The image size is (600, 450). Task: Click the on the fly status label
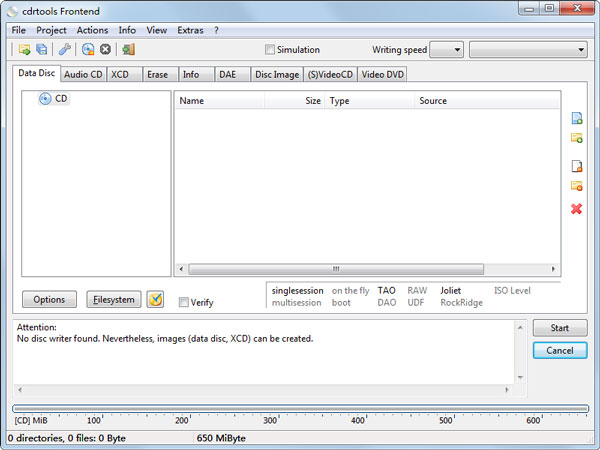click(x=350, y=291)
